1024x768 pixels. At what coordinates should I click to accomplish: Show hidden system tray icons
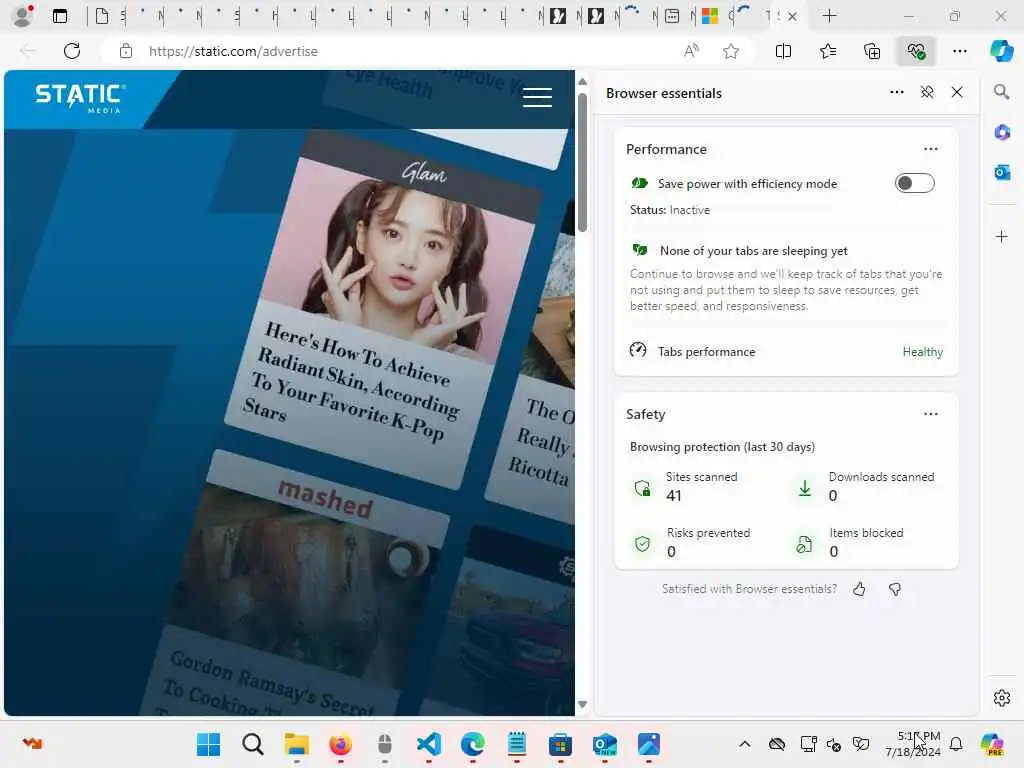point(744,744)
